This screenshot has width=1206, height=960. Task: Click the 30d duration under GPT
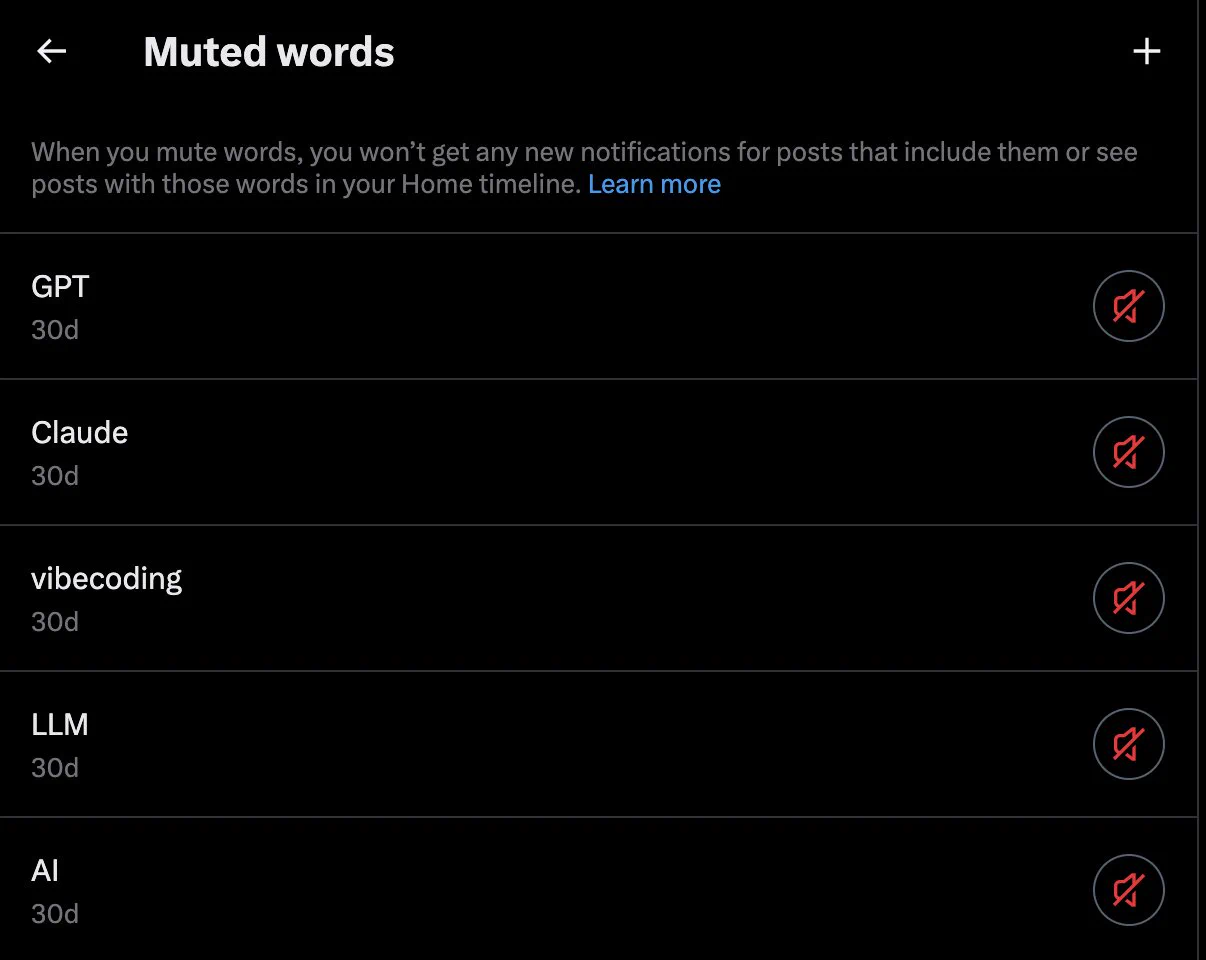(x=55, y=329)
